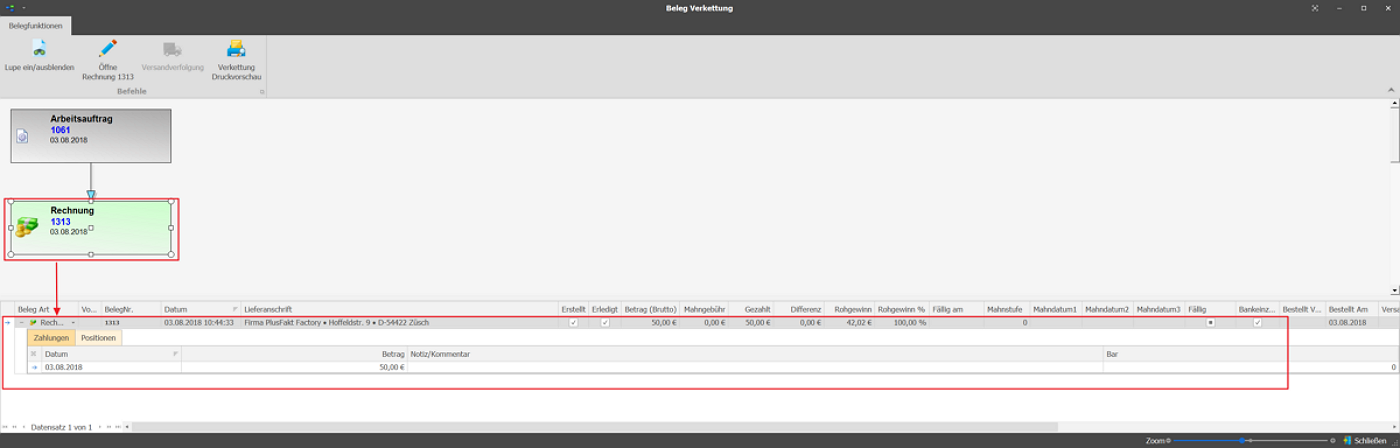Collapse the ribbon with the arrow
Viewport: 1400px width, 448px height.
click(1391, 91)
